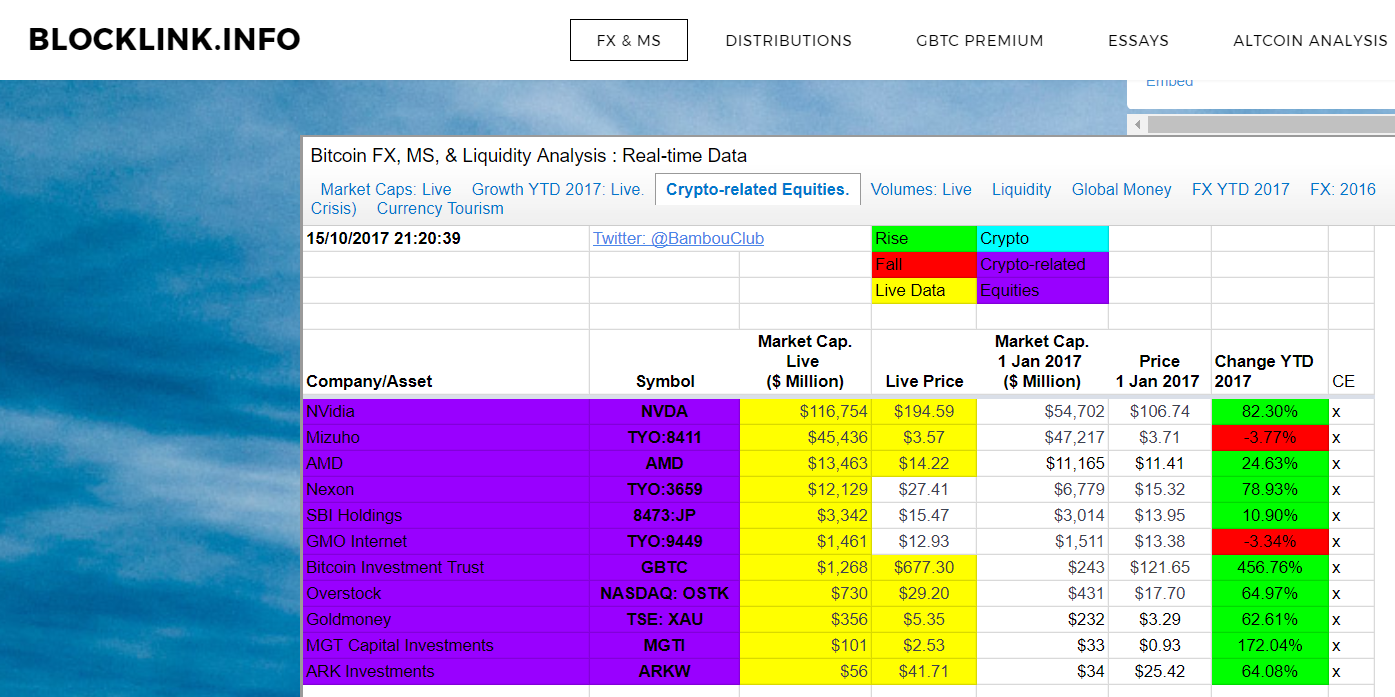Click the green Rise legend cell
The image size is (1395, 697).
coord(924,238)
